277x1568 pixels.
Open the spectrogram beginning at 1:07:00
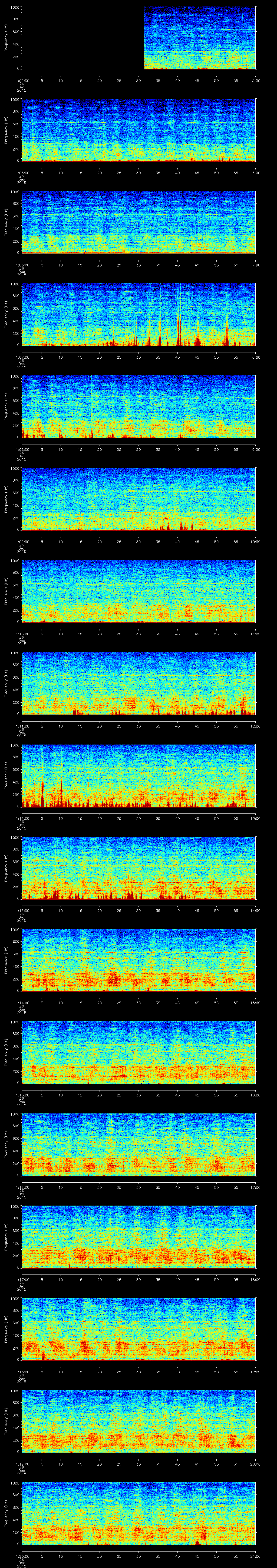click(x=139, y=314)
